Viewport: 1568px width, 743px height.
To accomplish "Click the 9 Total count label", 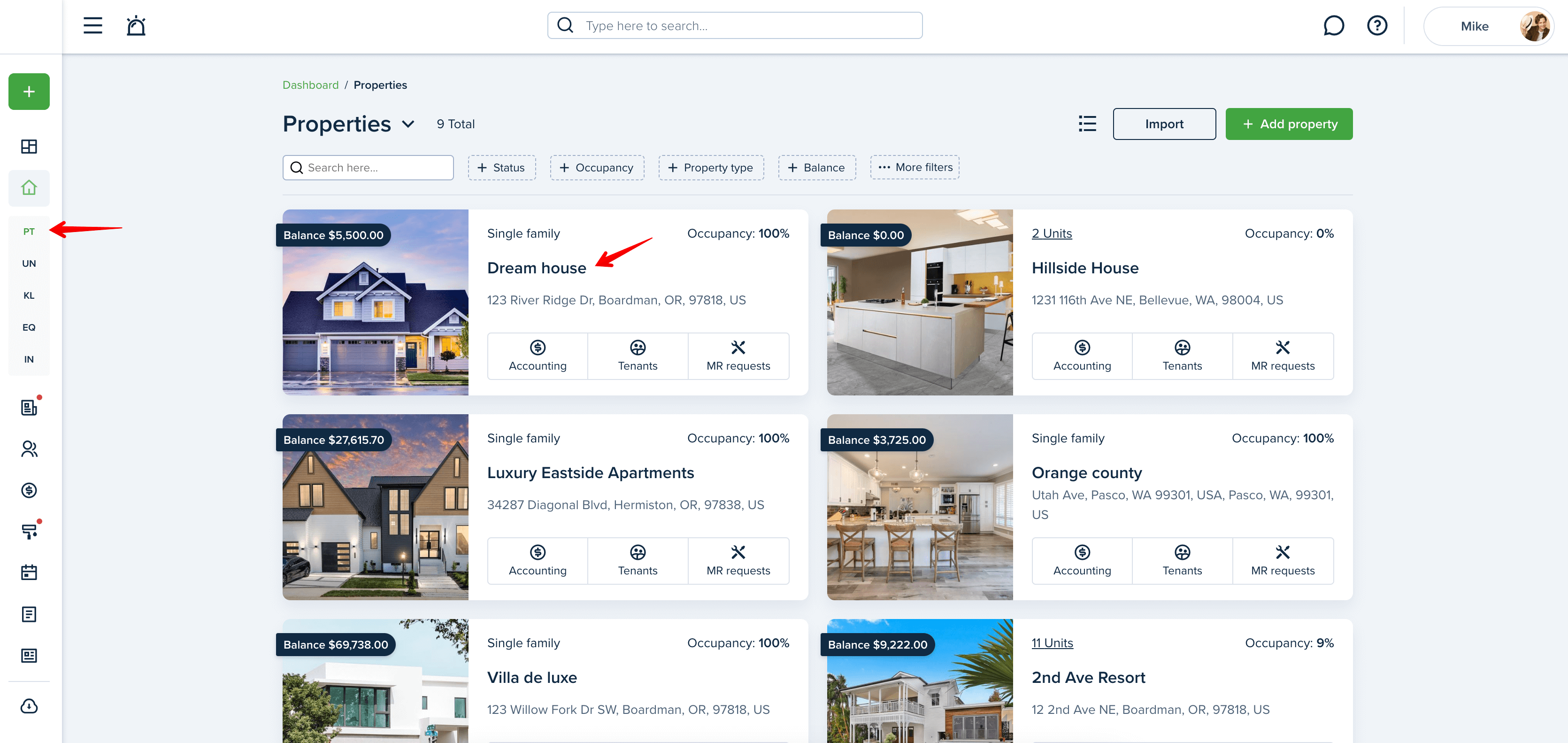I will tap(455, 124).
